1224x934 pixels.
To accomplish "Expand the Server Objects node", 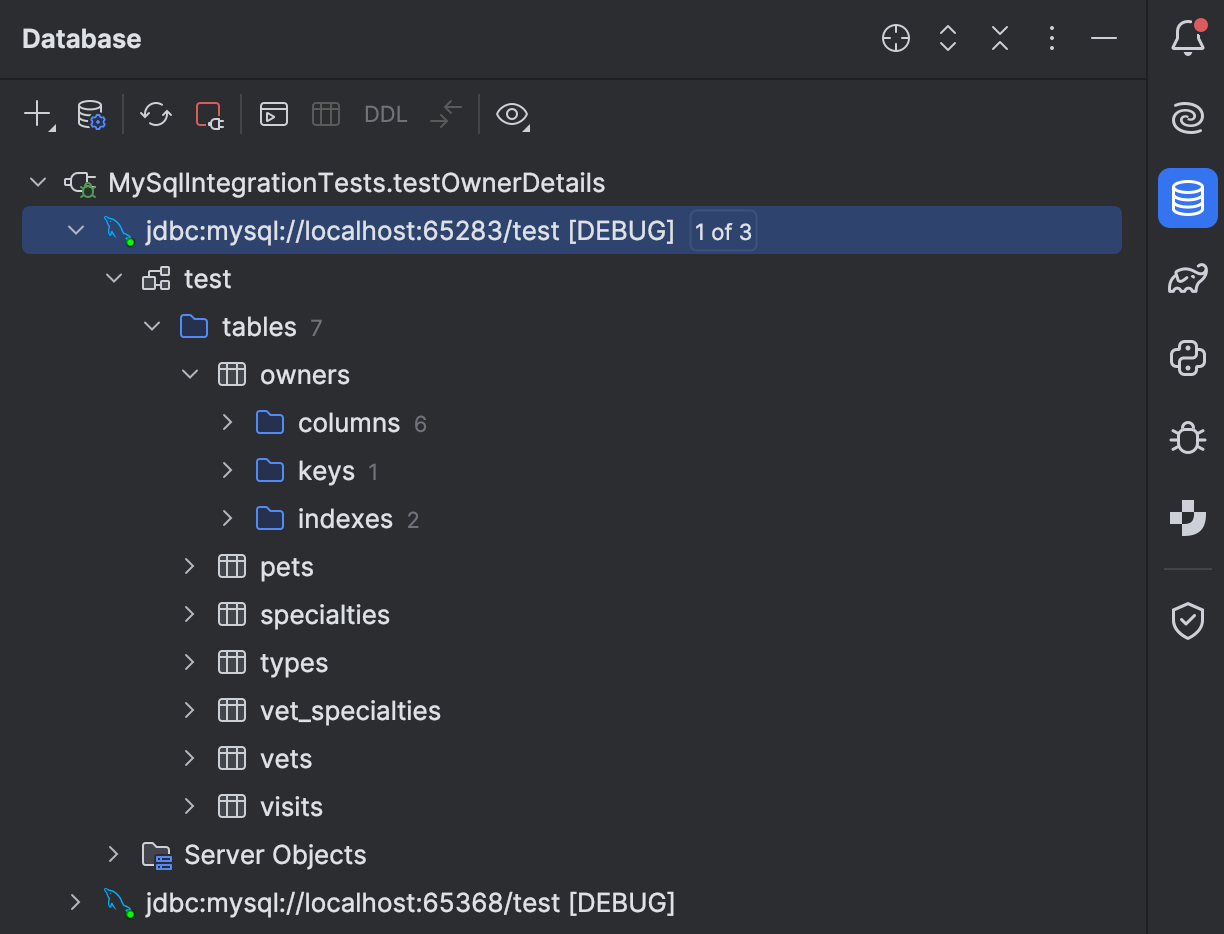I will pyautogui.click(x=113, y=854).
